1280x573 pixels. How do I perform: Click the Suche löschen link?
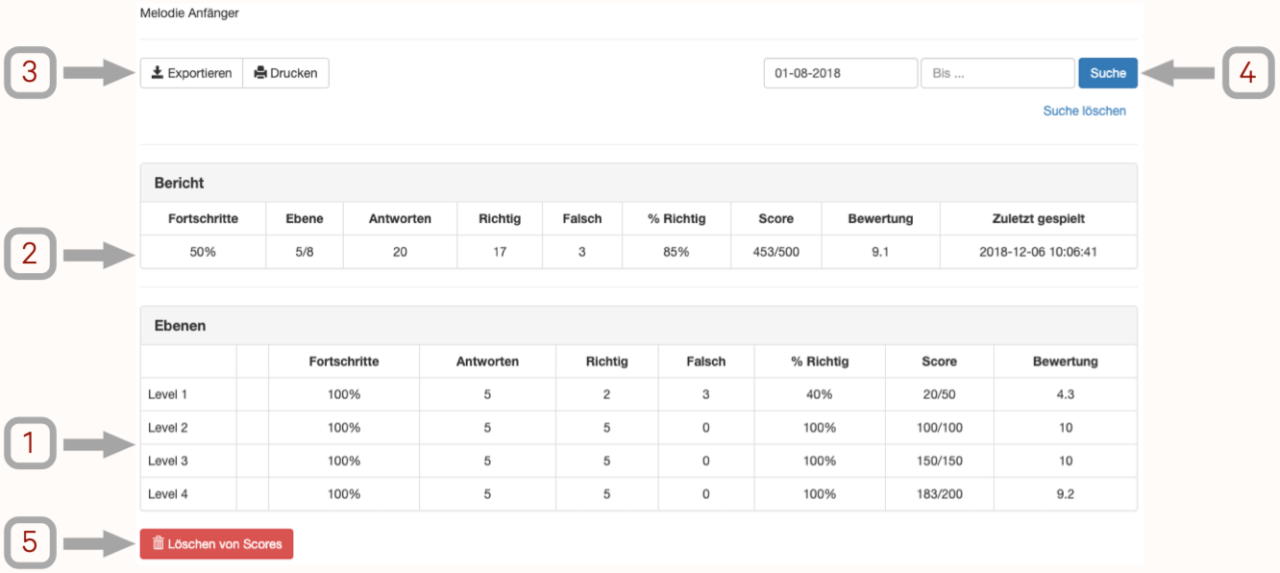1084,111
